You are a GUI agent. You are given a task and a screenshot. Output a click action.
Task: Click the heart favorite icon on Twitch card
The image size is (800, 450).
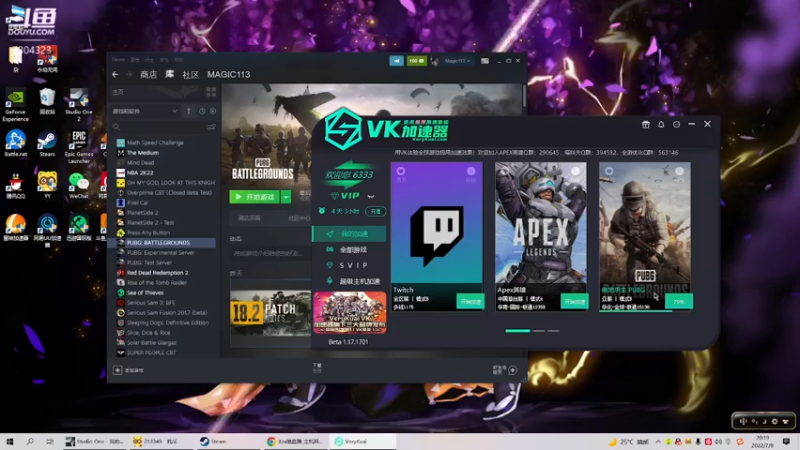(x=401, y=171)
